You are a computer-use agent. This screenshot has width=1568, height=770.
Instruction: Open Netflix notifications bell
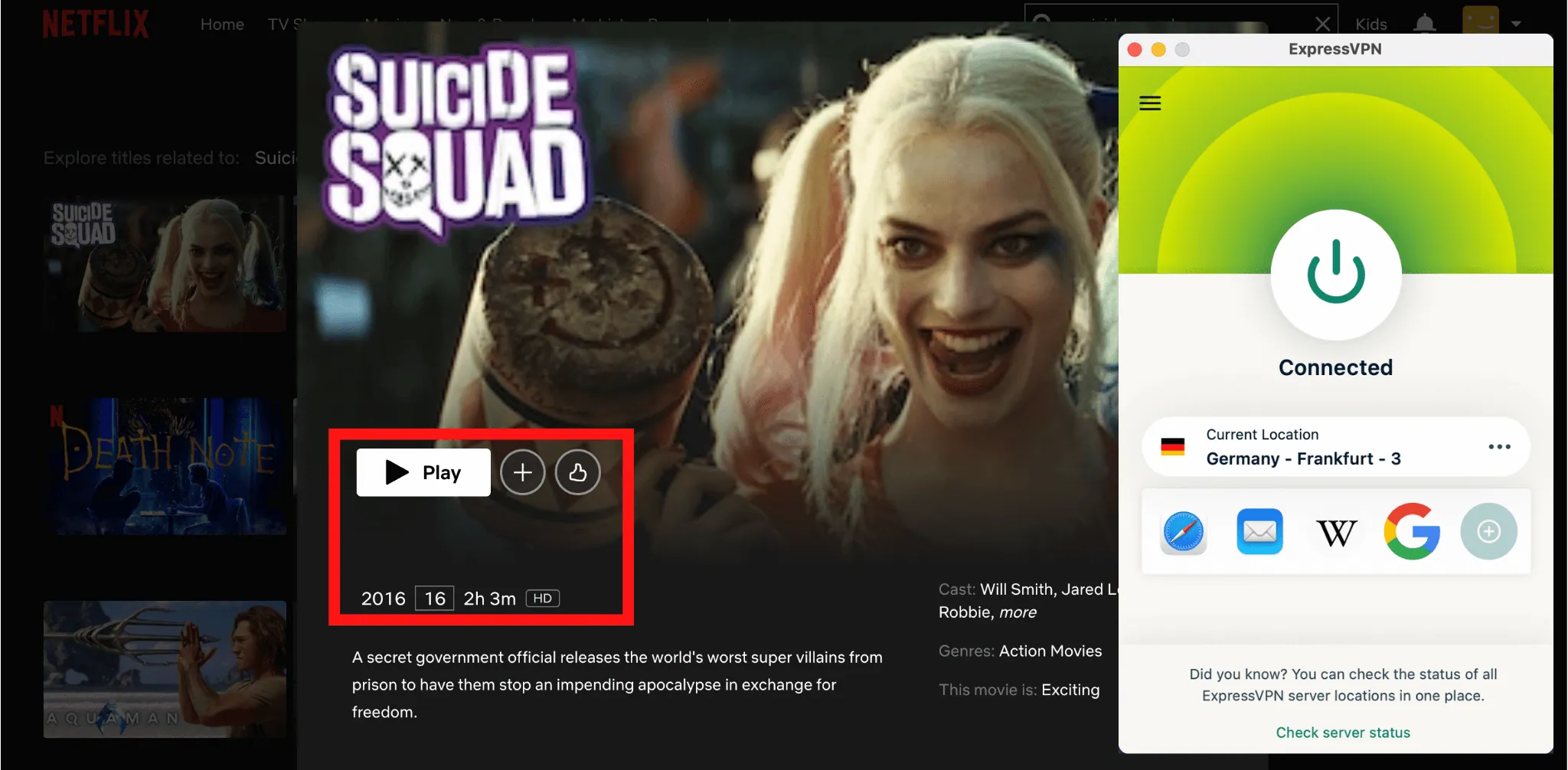[1424, 24]
